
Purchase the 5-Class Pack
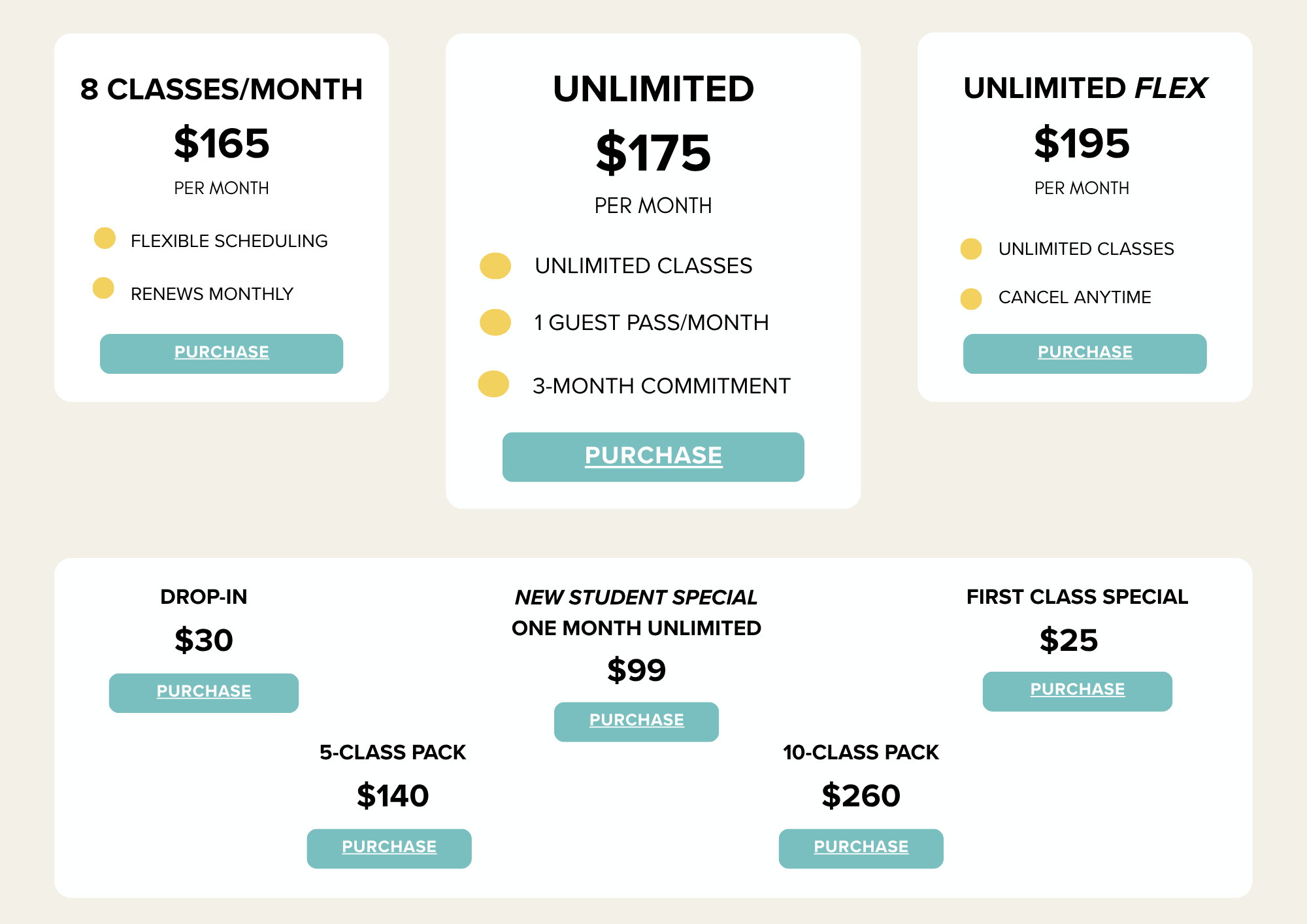coord(389,848)
